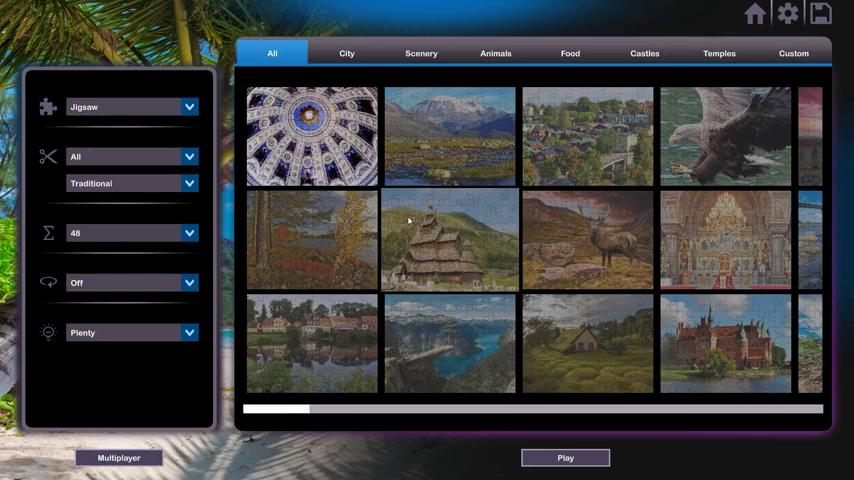Click the Multiplayer button
The image size is (854, 480).
[118, 458]
